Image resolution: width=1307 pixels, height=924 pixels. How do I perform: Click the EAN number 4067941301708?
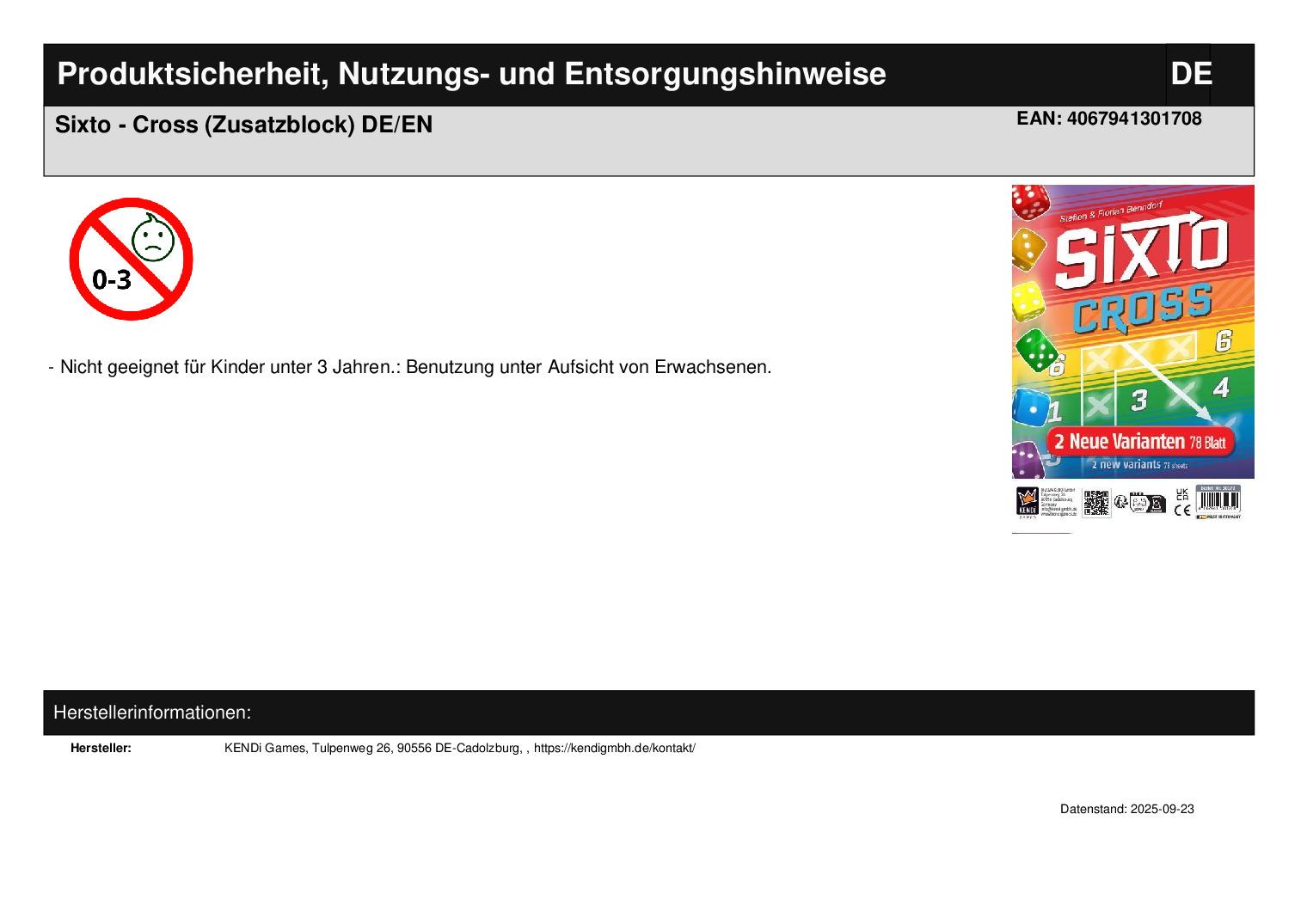tap(1108, 119)
